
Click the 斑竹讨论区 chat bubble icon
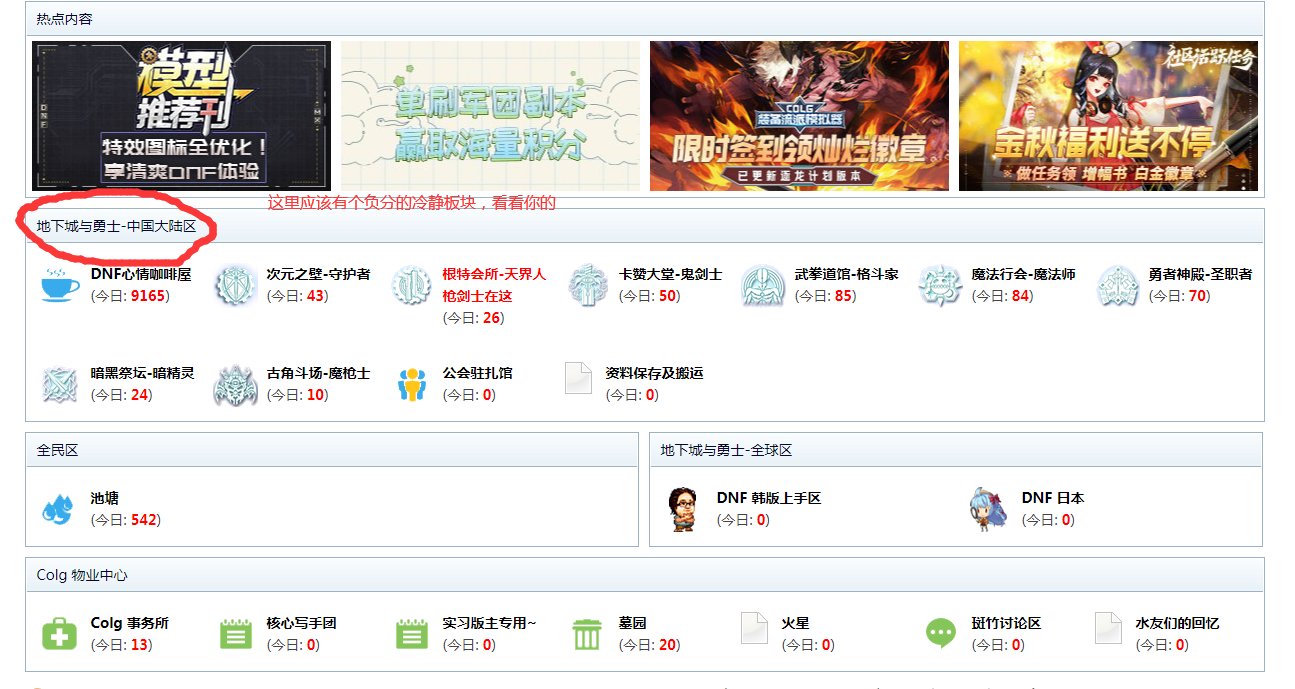[x=941, y=633]
